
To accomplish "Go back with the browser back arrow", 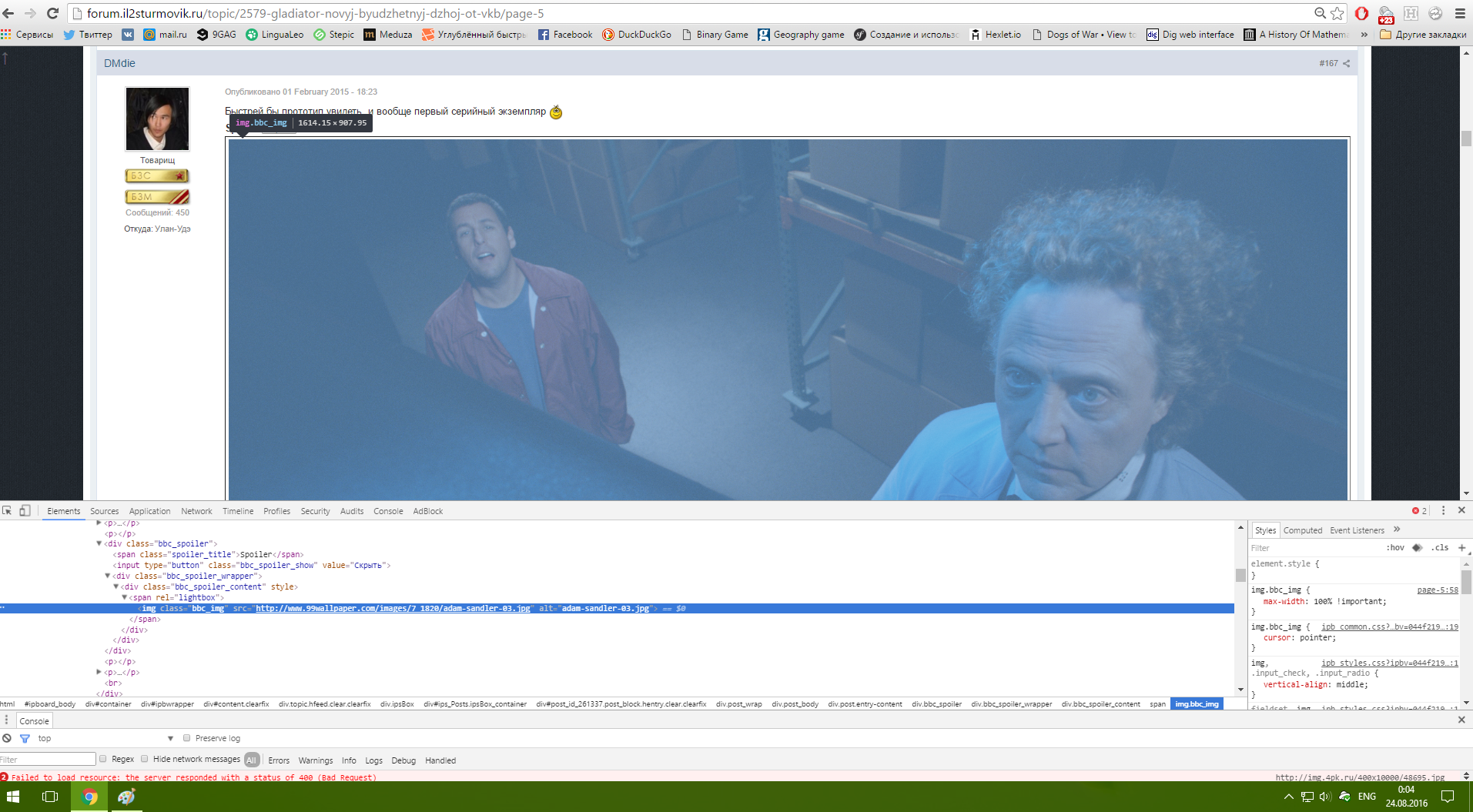I will 9,13.
